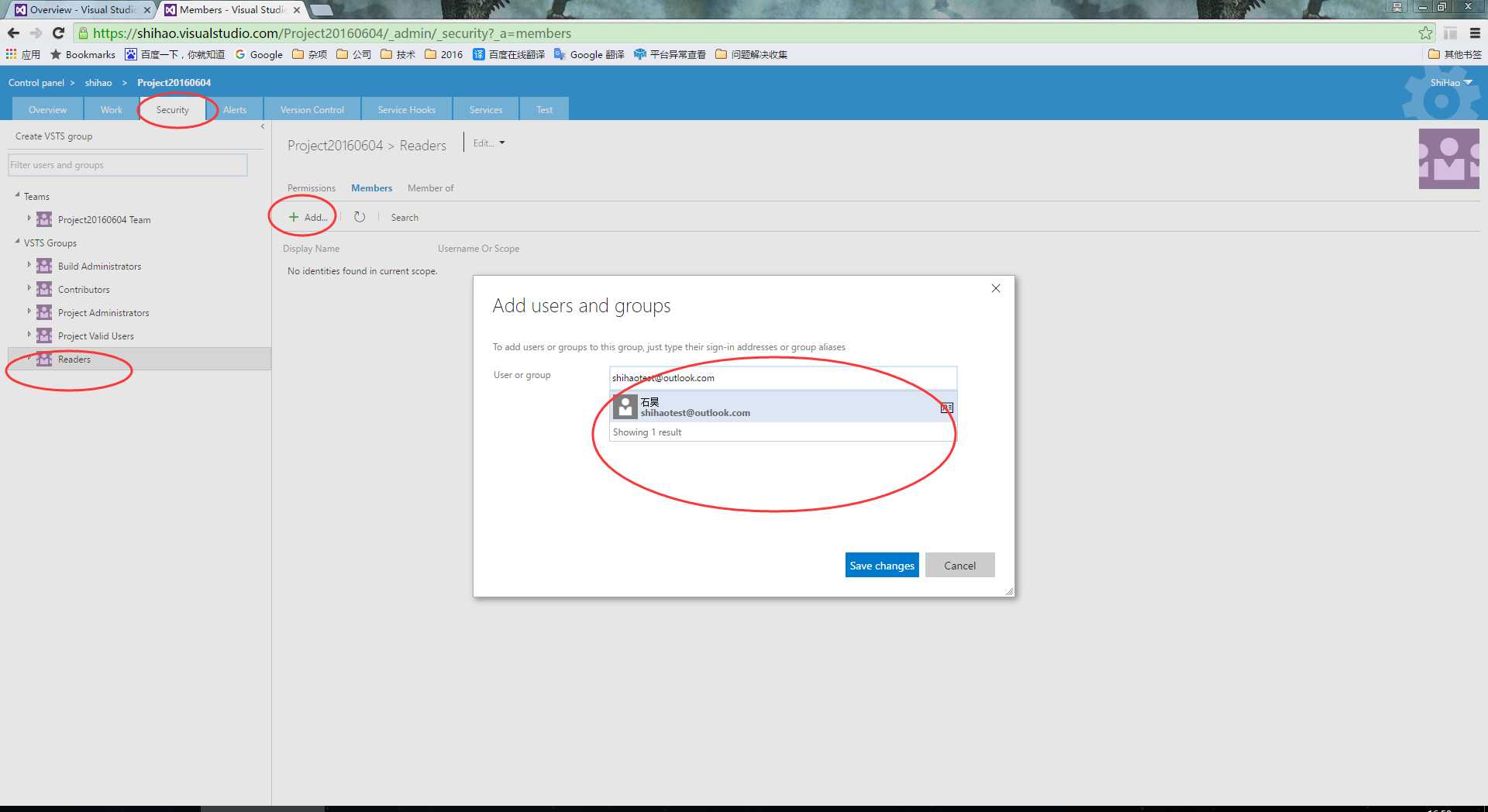Click the Readers group avatar image
This screenshot has width=1488, height=812.
point(1448,159)
